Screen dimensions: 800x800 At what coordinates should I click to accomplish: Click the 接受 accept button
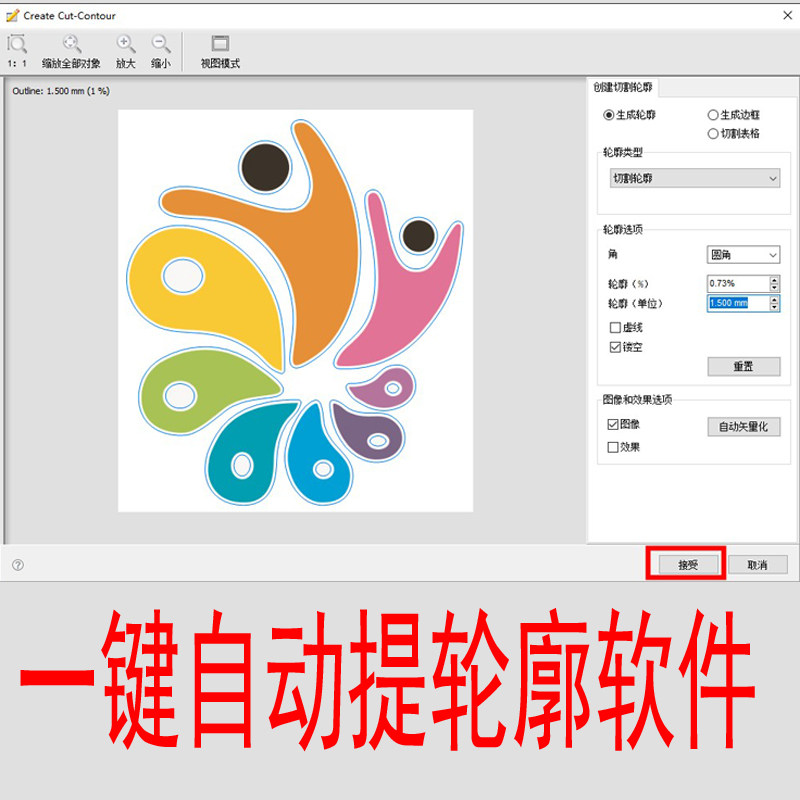click(688, 565)
